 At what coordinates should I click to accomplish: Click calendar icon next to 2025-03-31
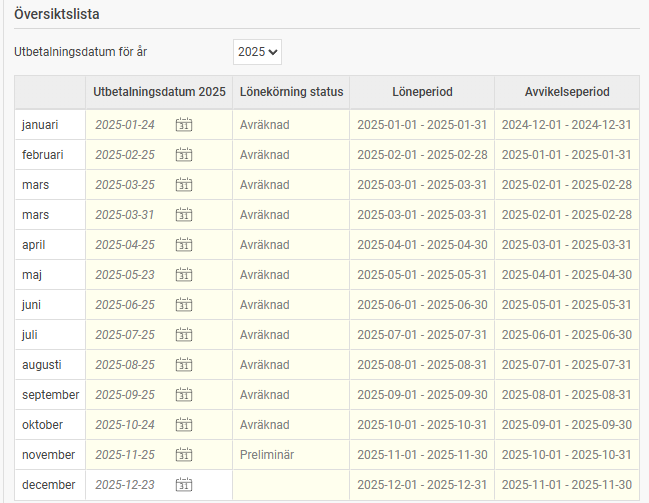[x=183, y=215]
